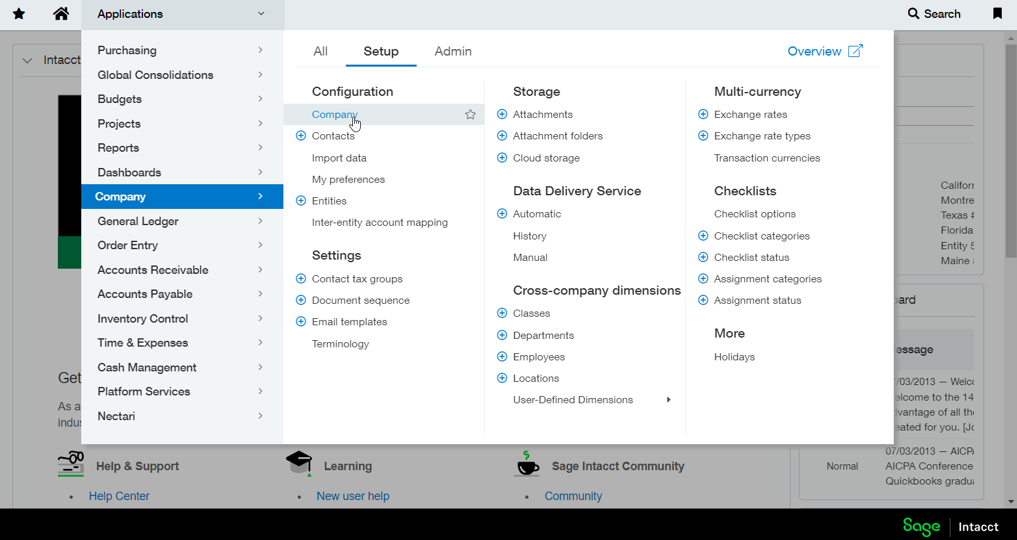The image size is (1017, 540).
Task: Add Checklist status plus icon
Action: point(702,257)
